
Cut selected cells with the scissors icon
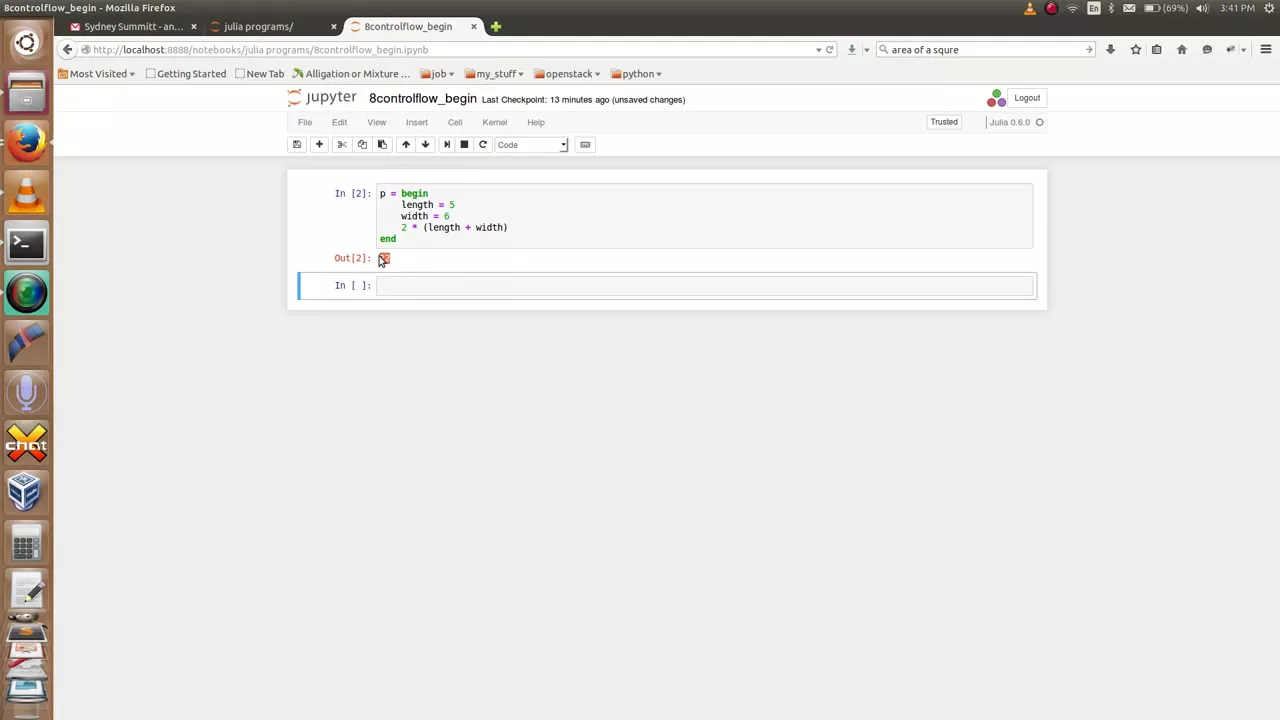click(x=342, y=145)
